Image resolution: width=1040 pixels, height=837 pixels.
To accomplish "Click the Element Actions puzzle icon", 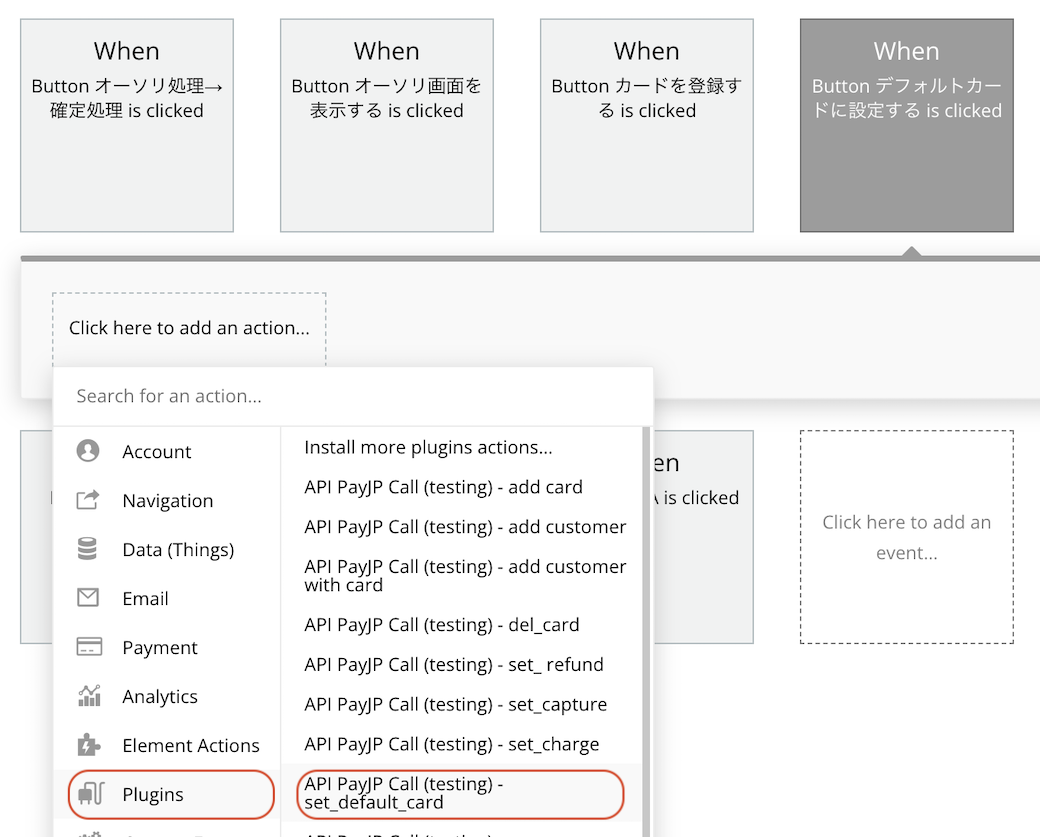I will click(88, 745).
